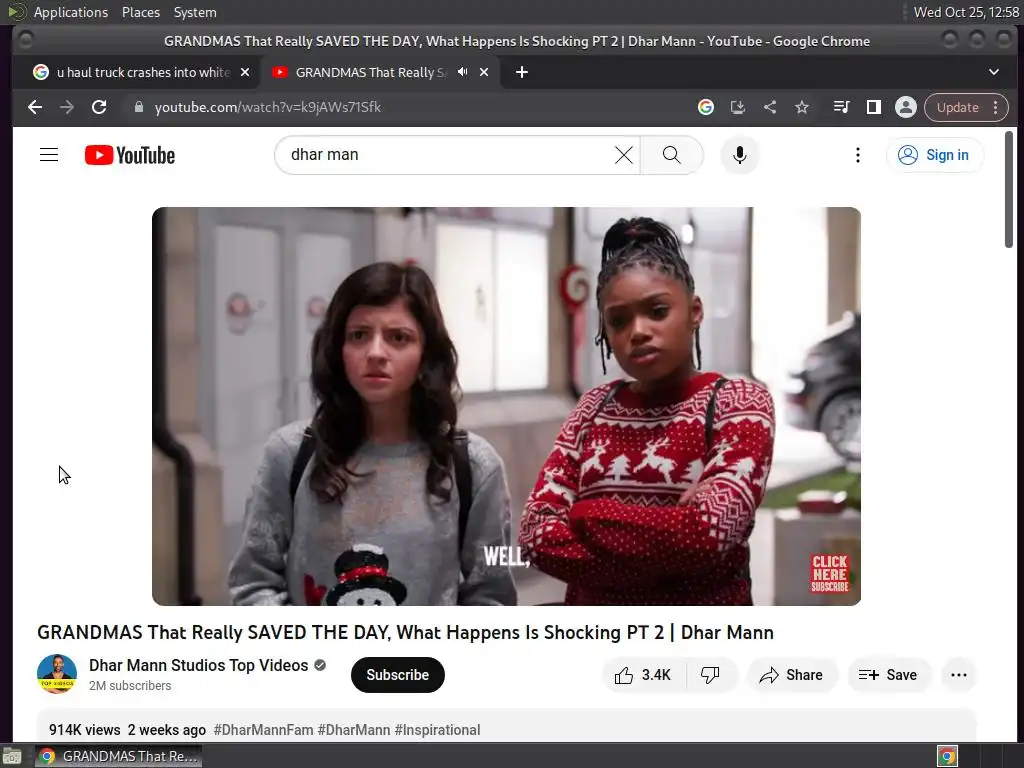
Task: Select GRANDMAS That Re... taskbar entry
Action: (118, 756)
